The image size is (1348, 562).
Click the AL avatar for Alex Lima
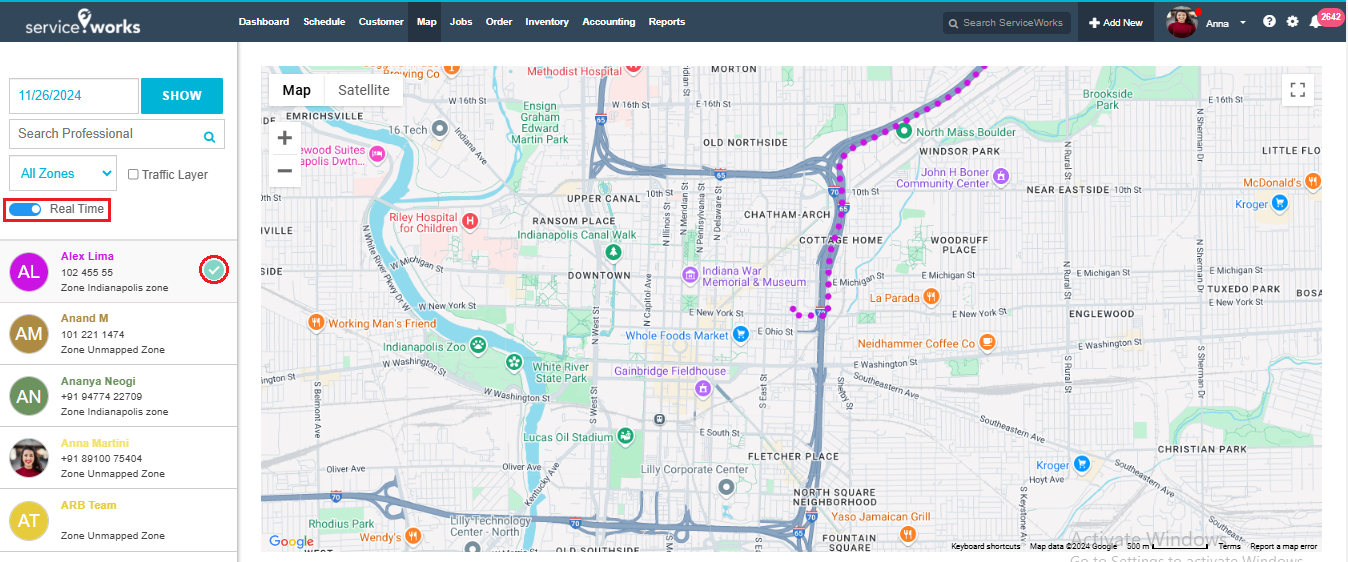(x=29, y=271)
